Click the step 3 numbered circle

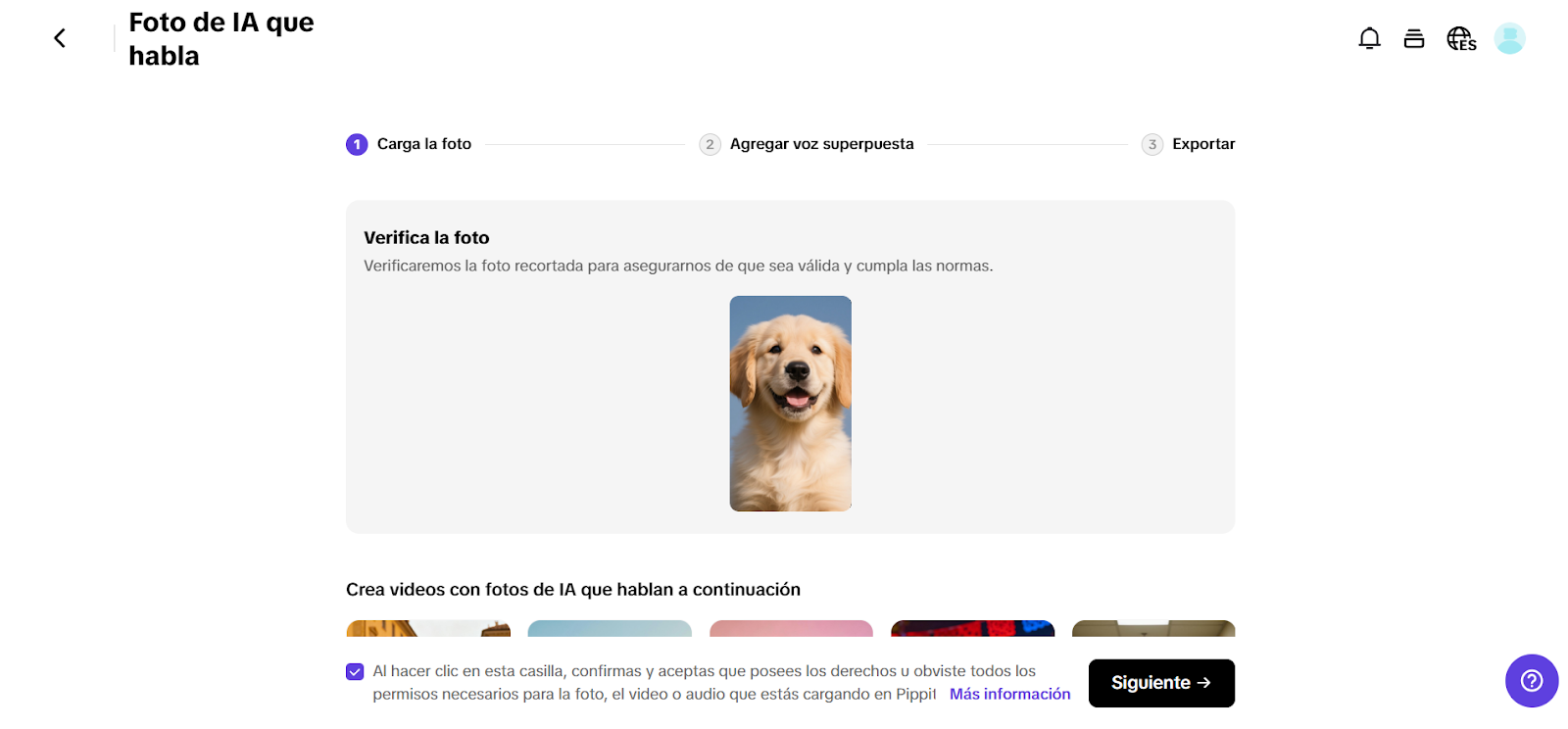tap(1151, 144)
